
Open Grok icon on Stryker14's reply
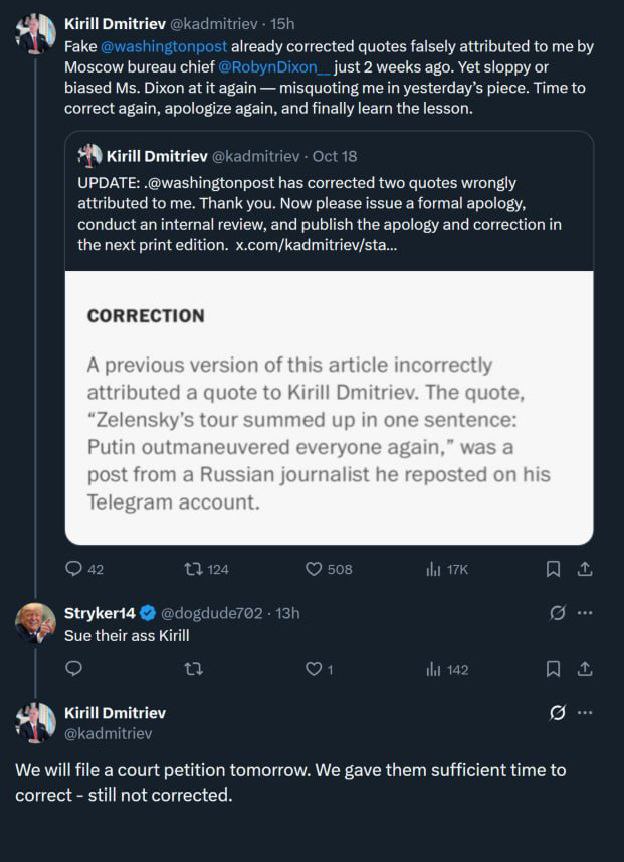559,613
